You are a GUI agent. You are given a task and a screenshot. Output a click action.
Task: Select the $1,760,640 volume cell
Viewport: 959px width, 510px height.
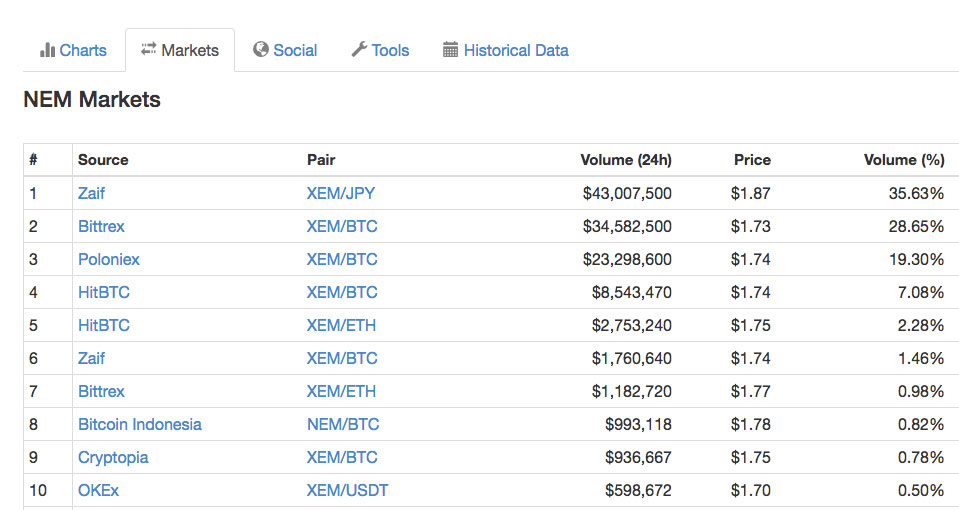tap(631, 358)
